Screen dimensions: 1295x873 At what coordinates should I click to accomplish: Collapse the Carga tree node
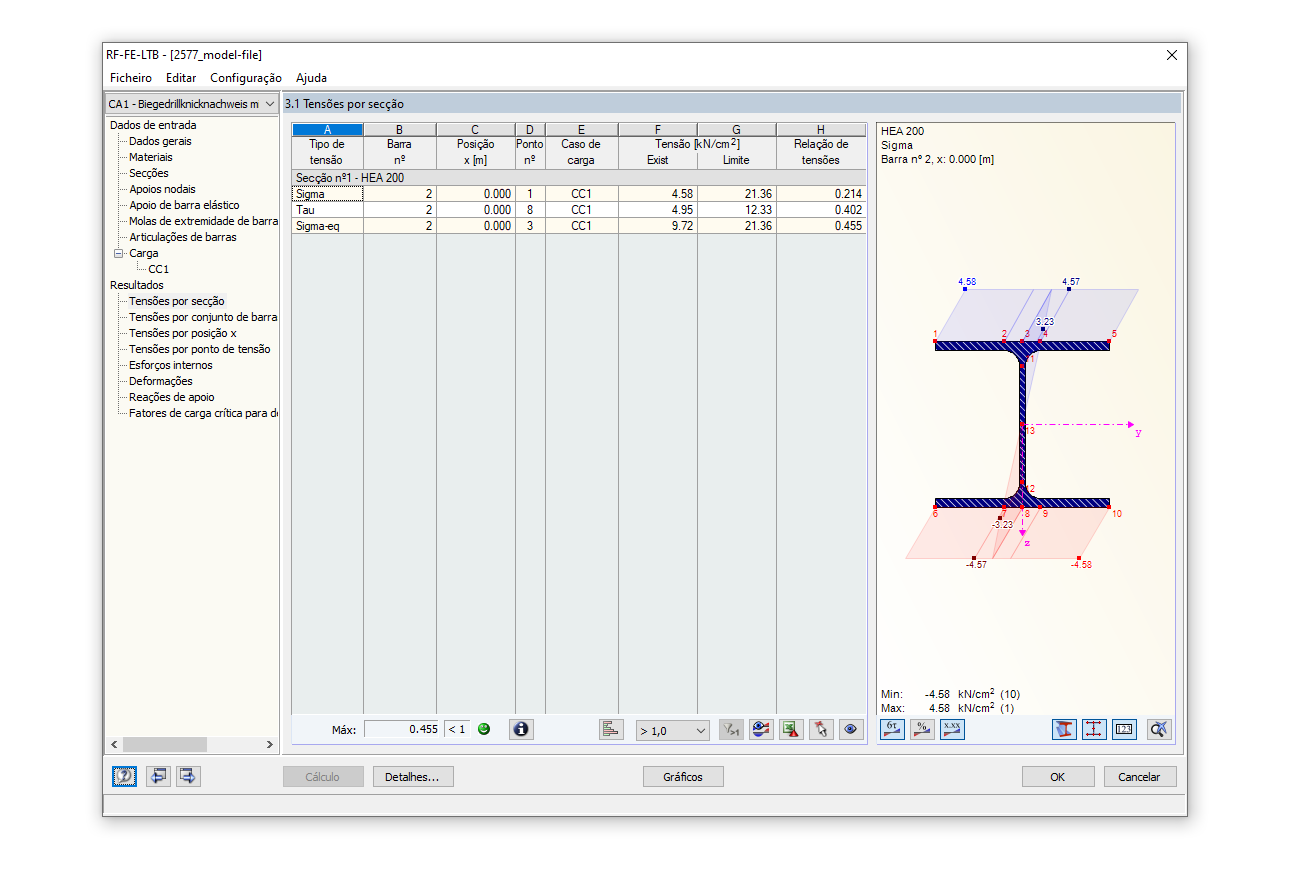click(x=118, y=253)
